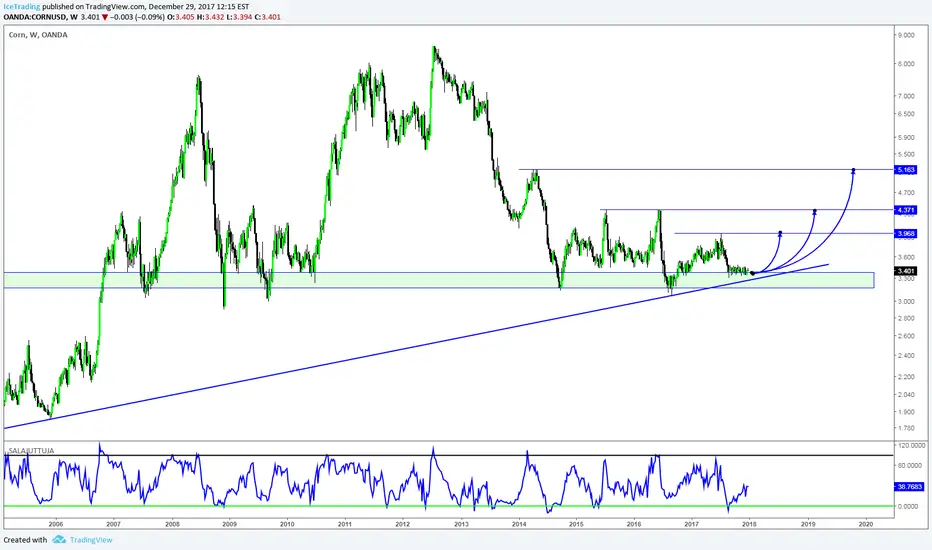Screen dimensions: 932x550
Task: Click the 4.700 price axis value
Action: [906, 193]
